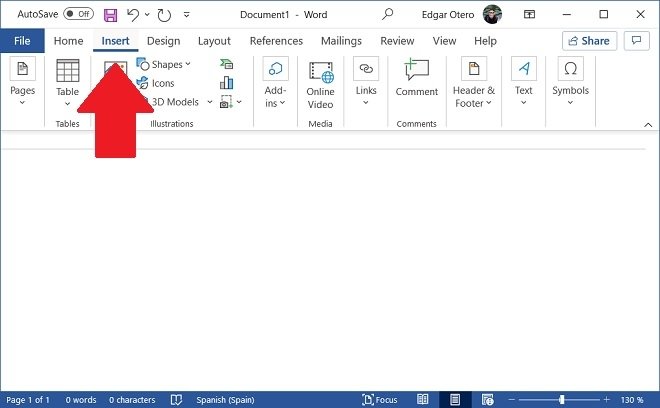Click the zoom in plus button
Image resolution: width=660 pixels, height=408 pixels.
[x=606, y=399]
